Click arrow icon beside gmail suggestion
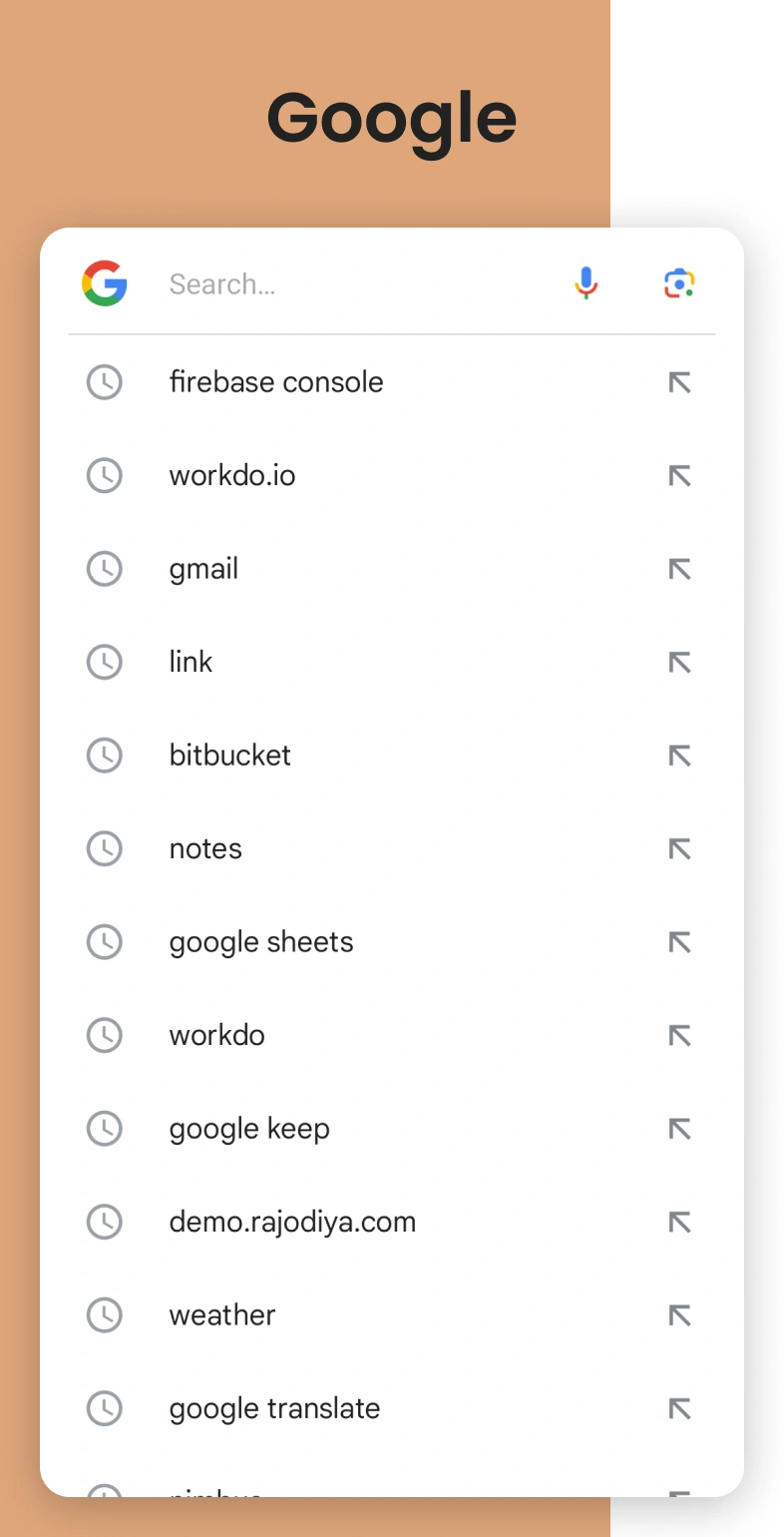Screen dimensions: 784x1537 point(679,569)
